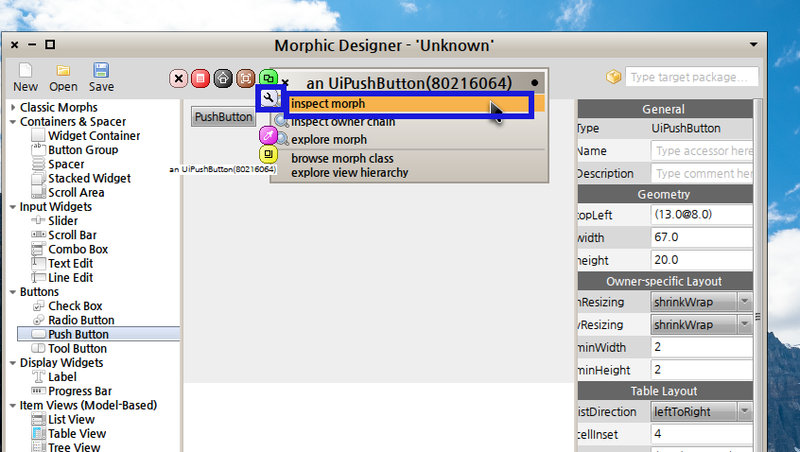Click the properties panel vertical scrollbar
This screenshot has width=800, height=452.
point(758,275)
